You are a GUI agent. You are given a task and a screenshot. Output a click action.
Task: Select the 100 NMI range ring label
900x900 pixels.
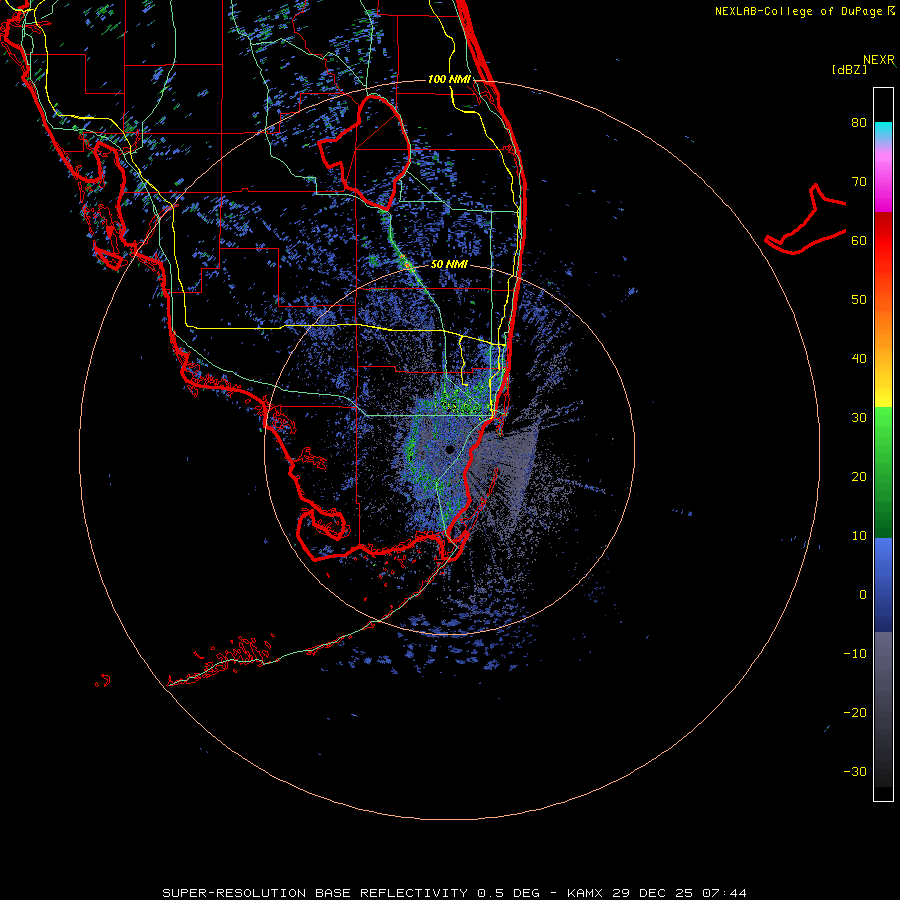coord(449,79)
